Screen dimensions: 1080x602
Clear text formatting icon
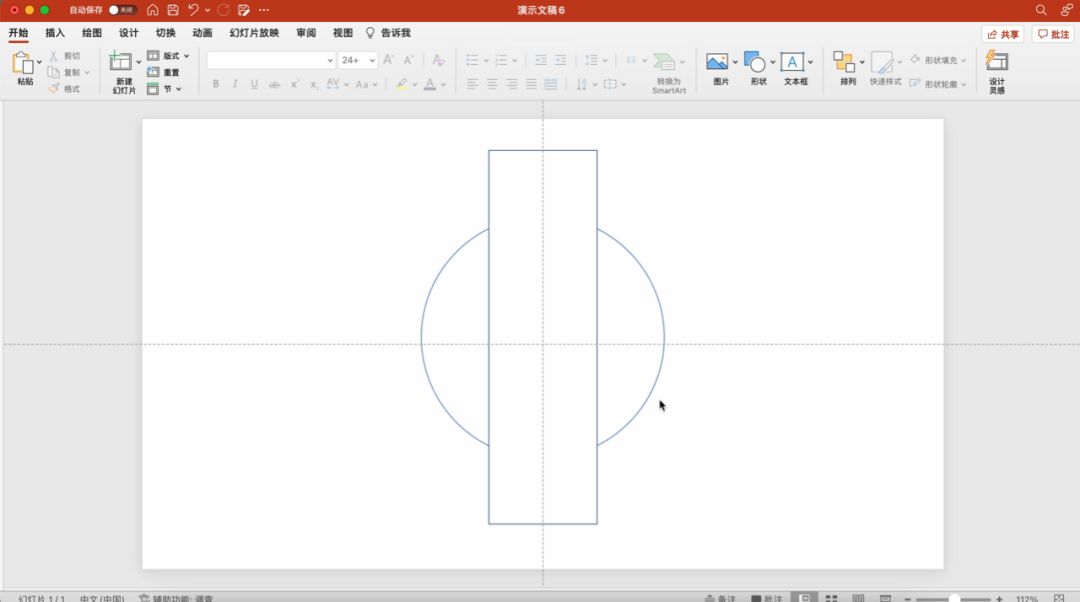coord(438,60)
